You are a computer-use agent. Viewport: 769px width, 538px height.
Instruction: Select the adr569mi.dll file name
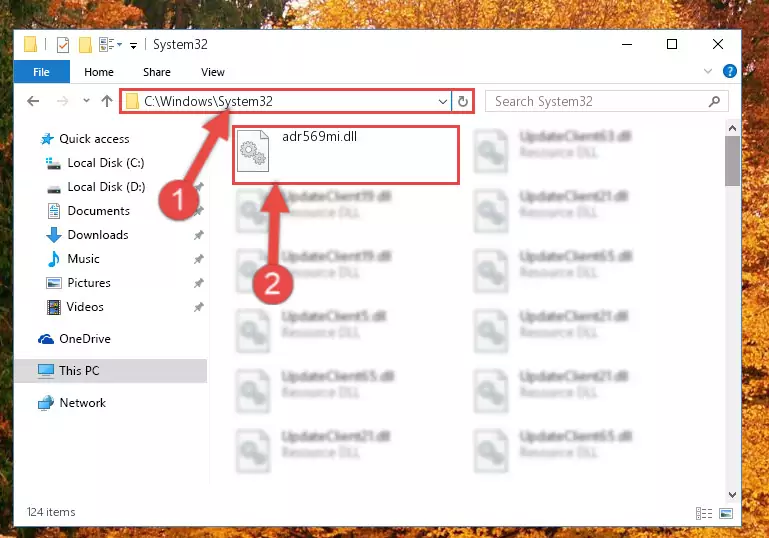(319, 136)
